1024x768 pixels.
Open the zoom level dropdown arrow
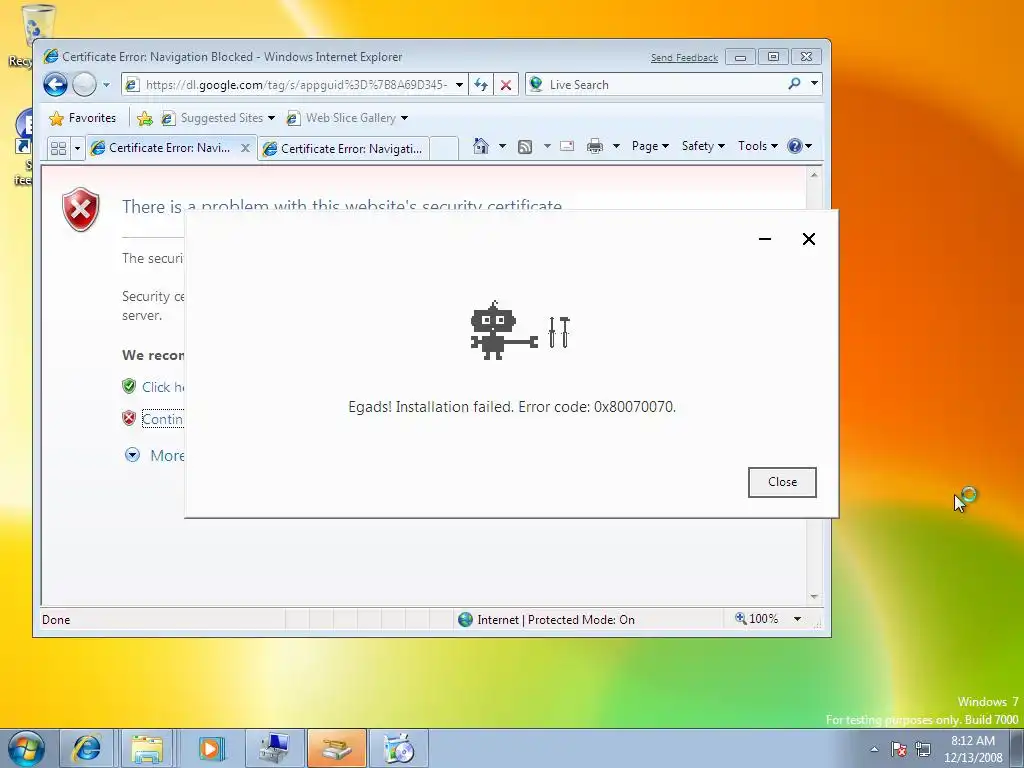[797, 618]
